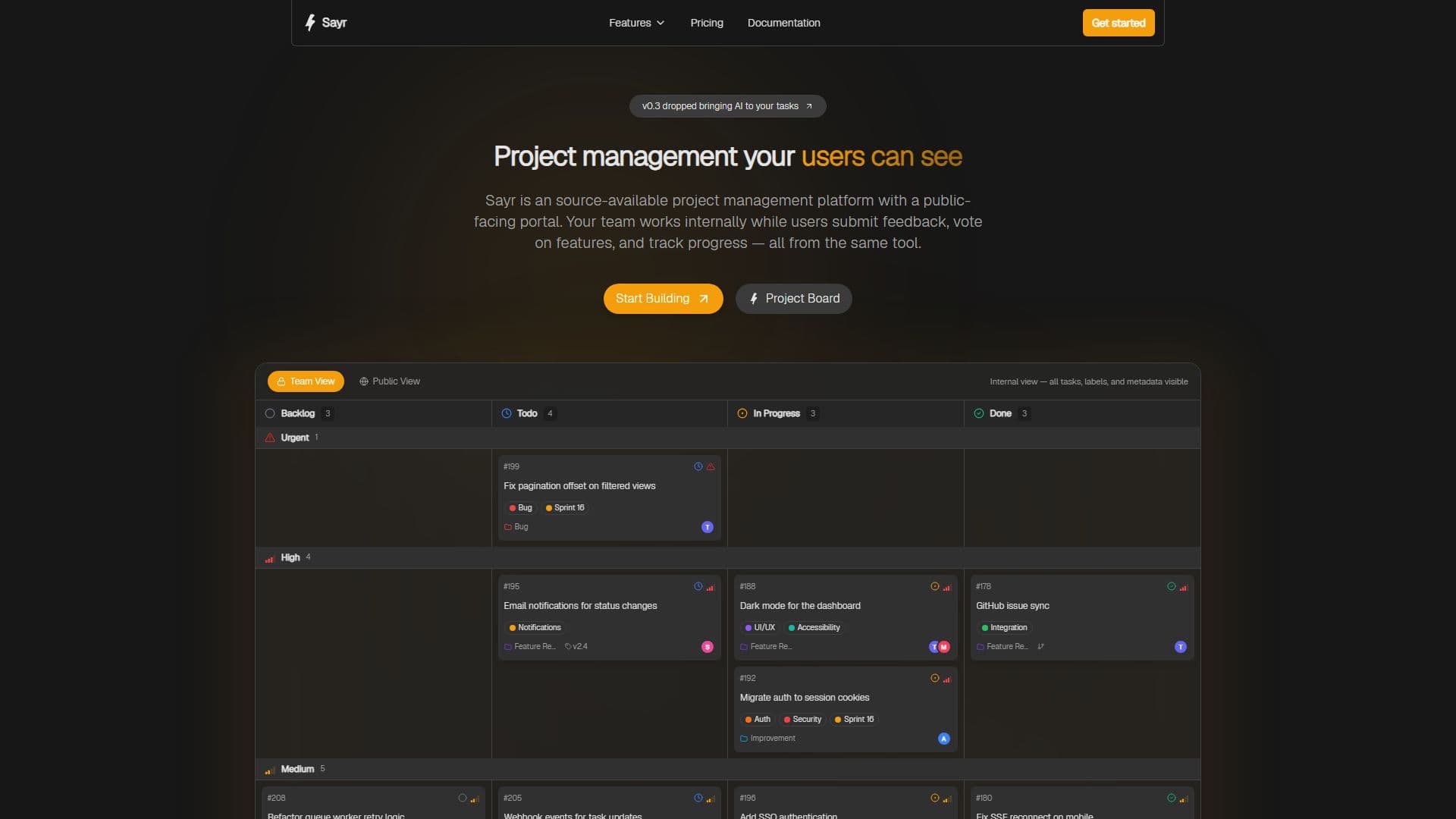This screenshot has width=1456, height=819.
Task: Collapse the Urgent priority group
Action: pyautogui.click(x=728, y=438)
